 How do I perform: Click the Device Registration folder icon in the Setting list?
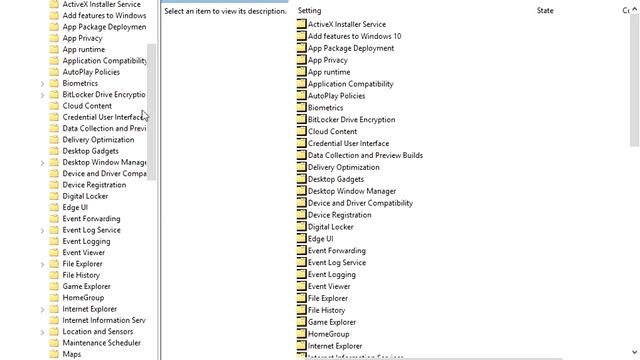pos(301,214)
